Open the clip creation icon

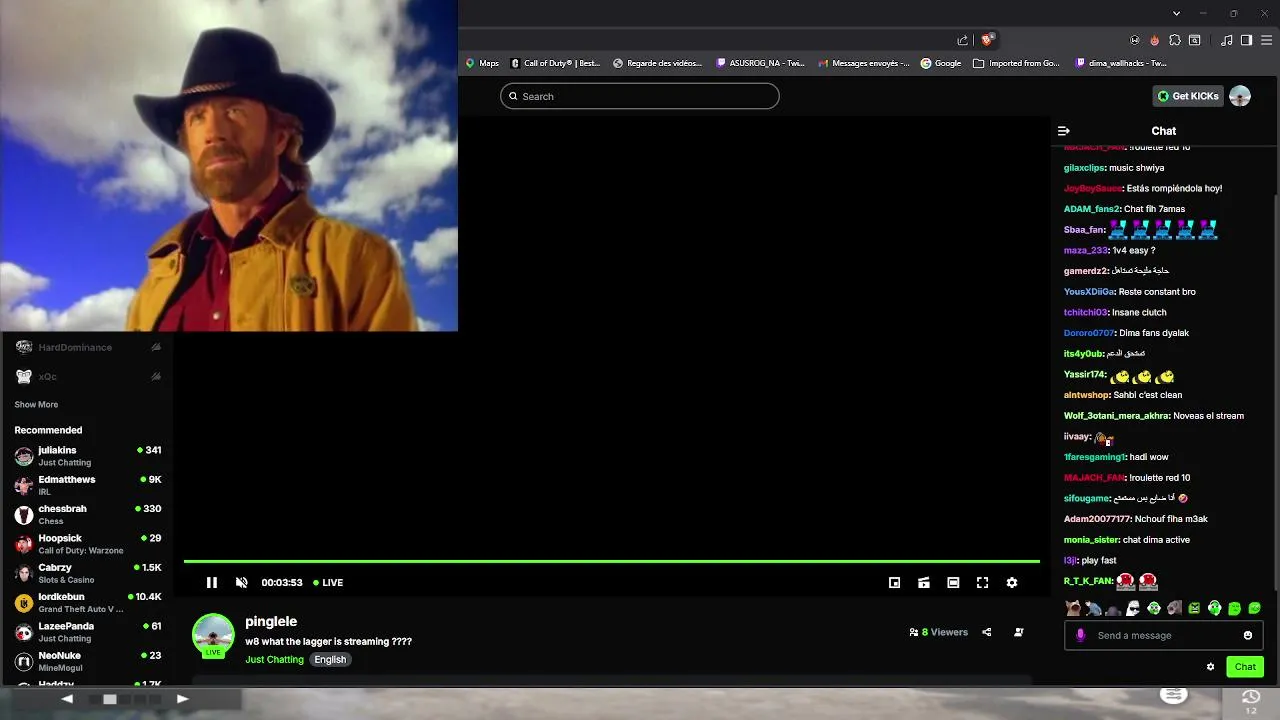pyautogui.click(x=924, y=583)
